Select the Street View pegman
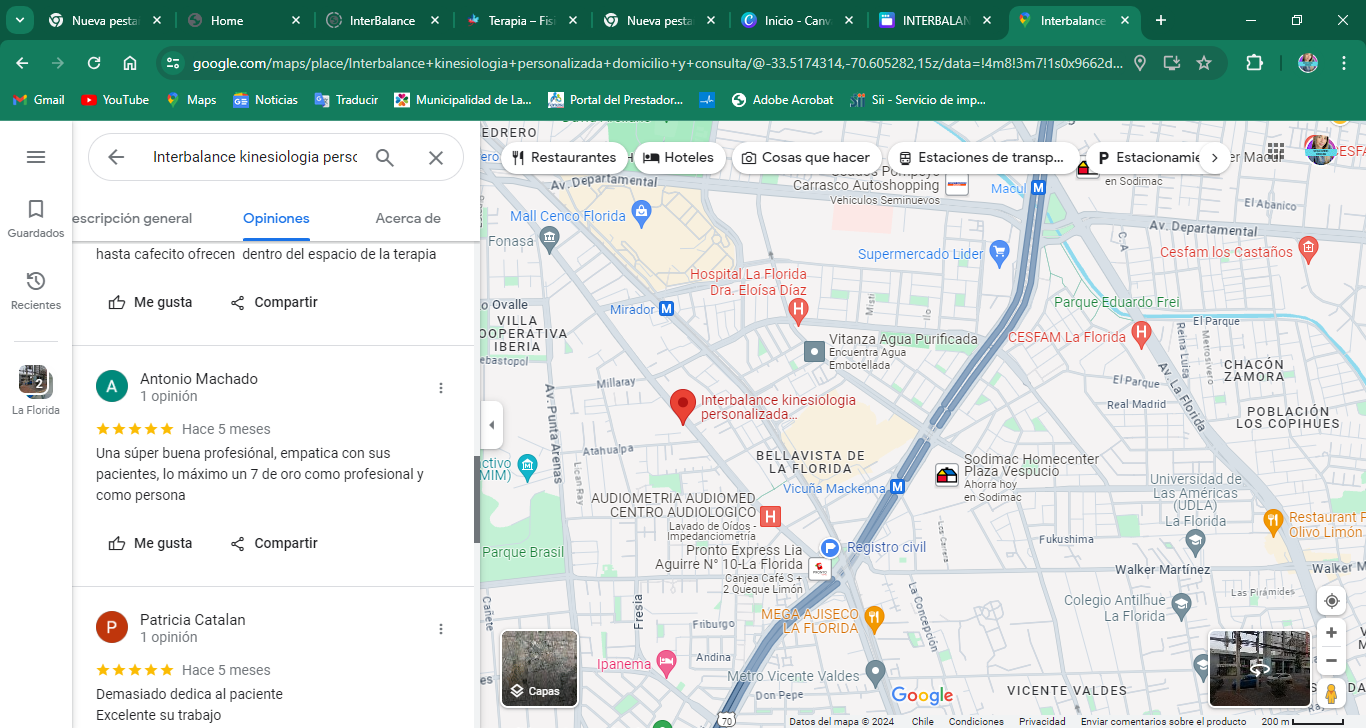Viewport: 1366px width, 728px height. pyautogui.click(x=1331, y=692)
